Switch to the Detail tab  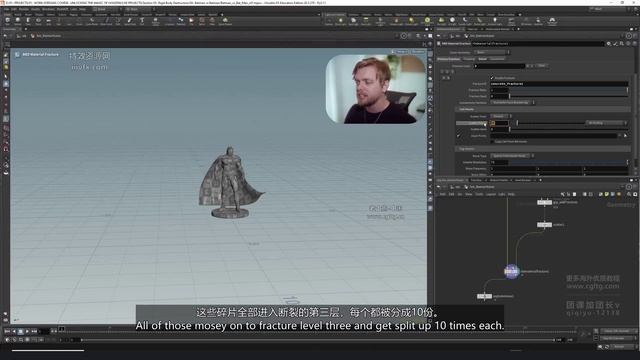(482, 59)
